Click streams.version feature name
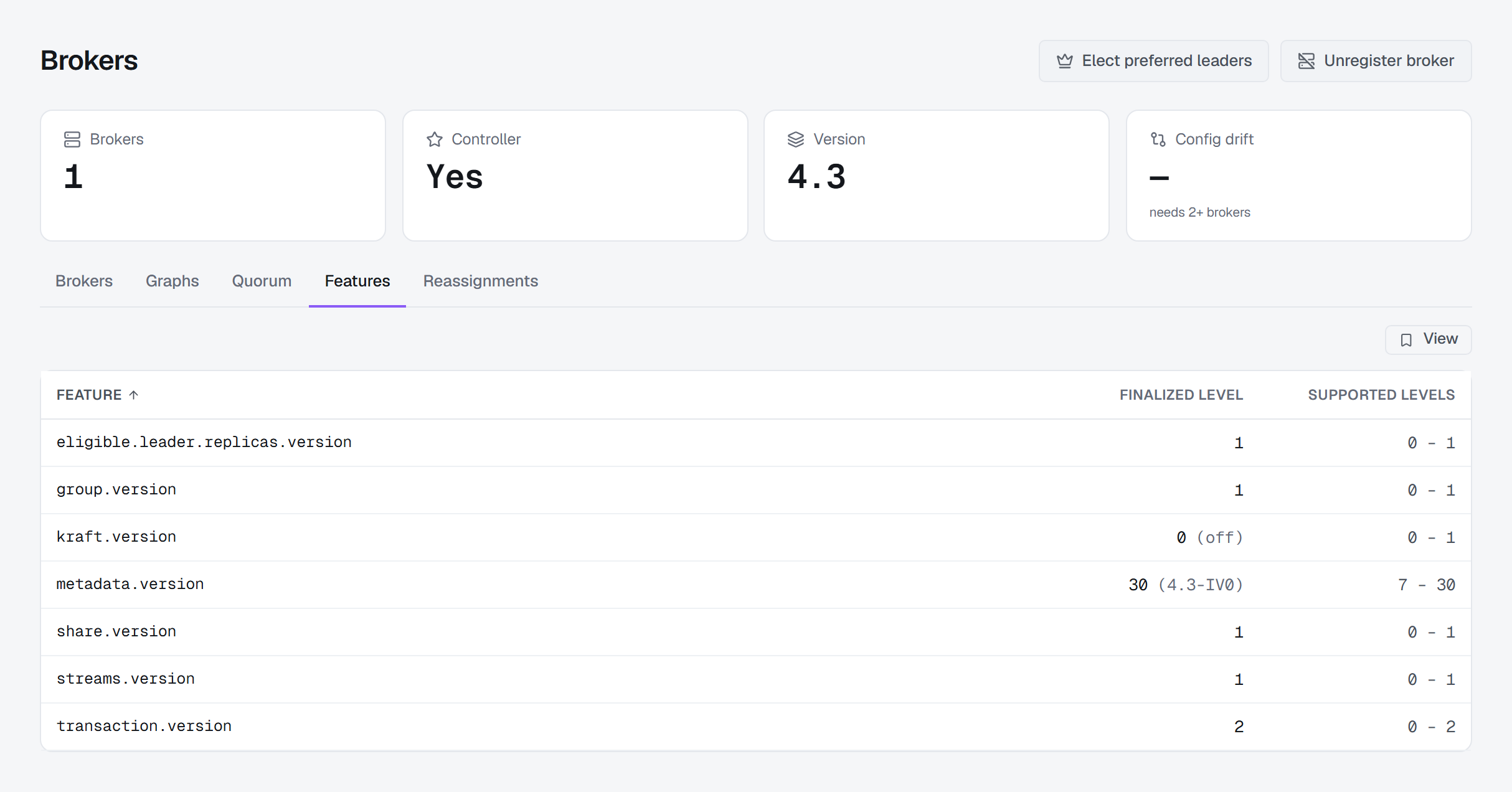Viewport: 1512px width, 792px height. (x=126, y=679)
